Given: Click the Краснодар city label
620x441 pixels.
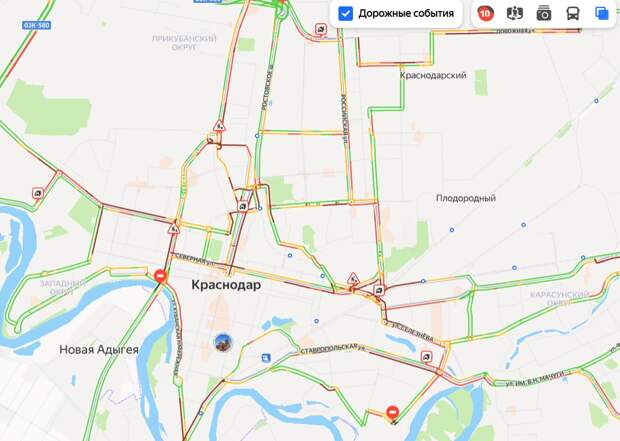Looking at the screenshot, I should click(x=226, y=285).
